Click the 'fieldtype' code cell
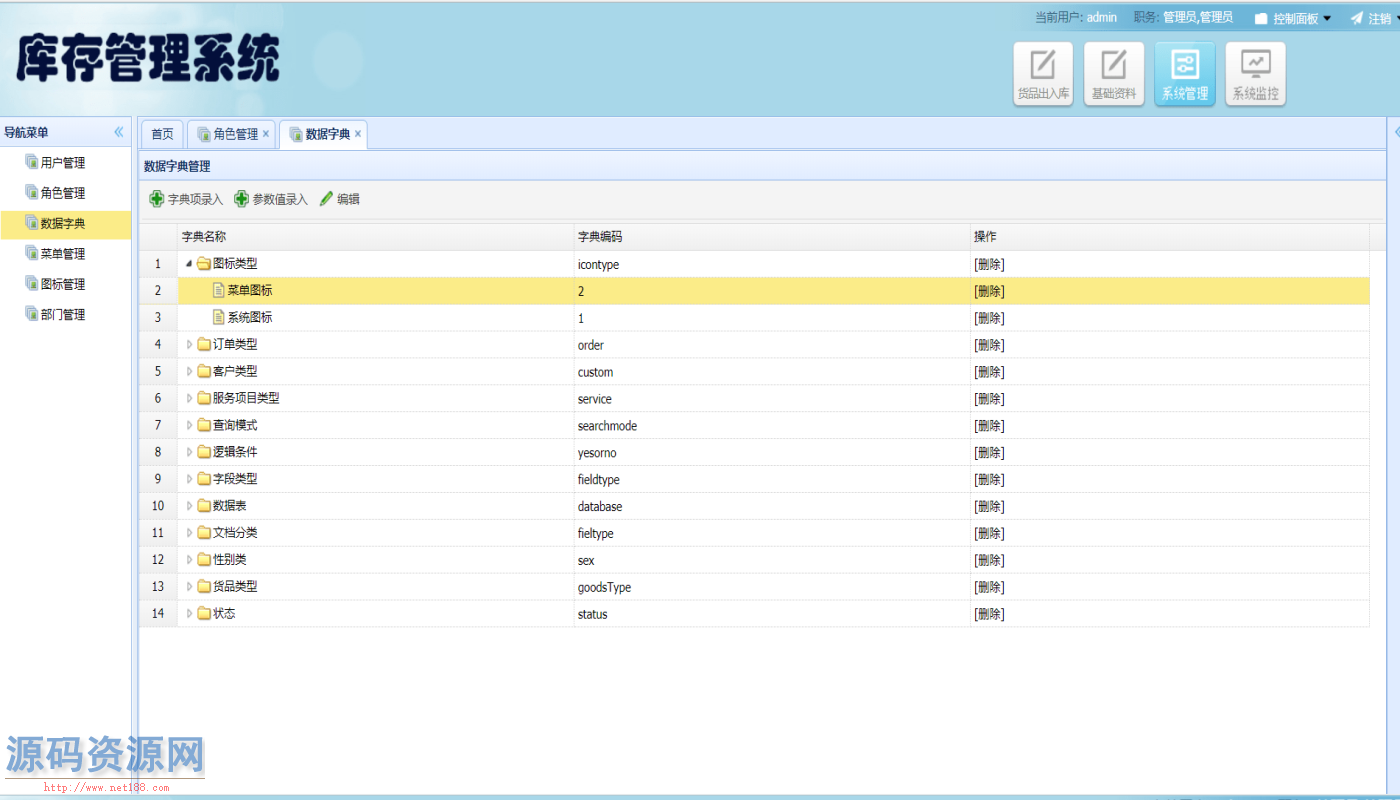The image size is (1400, 800). coord(772,480)
